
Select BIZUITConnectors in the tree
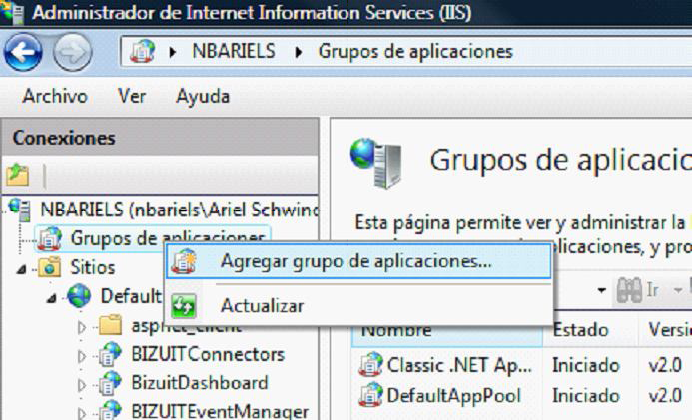tap(208, 354)
